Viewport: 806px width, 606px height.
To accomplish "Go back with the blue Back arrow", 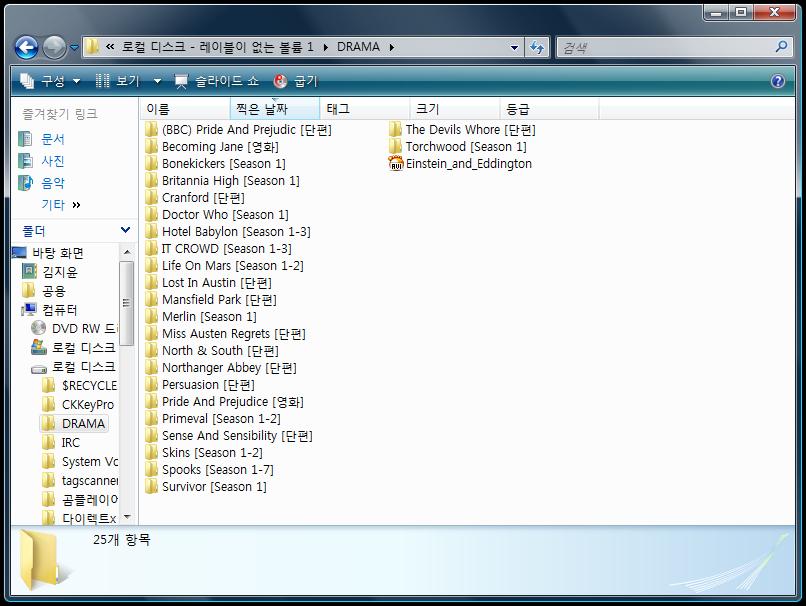I will [26, 47].
